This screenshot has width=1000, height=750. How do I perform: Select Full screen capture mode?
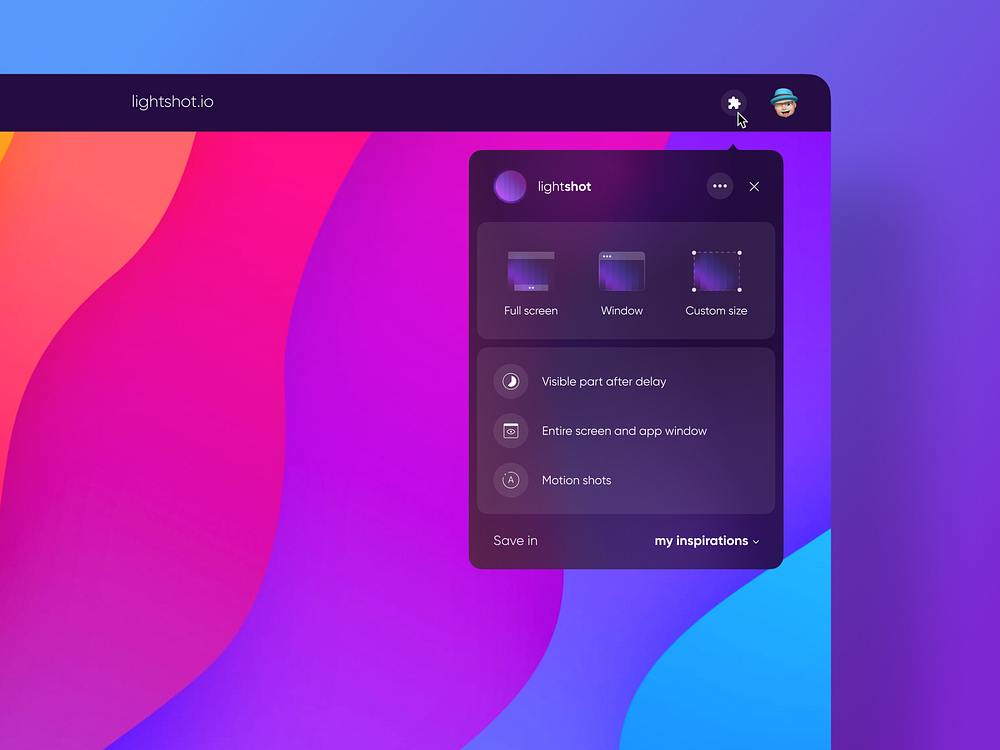[x=530, y=282]
